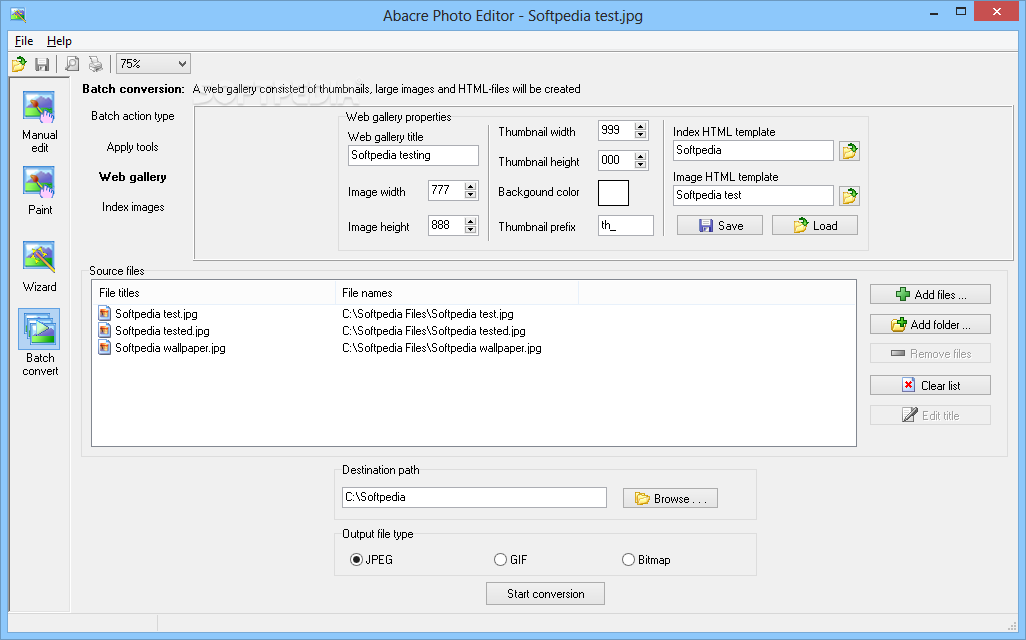
Task: Open the File menu
Action: click(24, 41)
